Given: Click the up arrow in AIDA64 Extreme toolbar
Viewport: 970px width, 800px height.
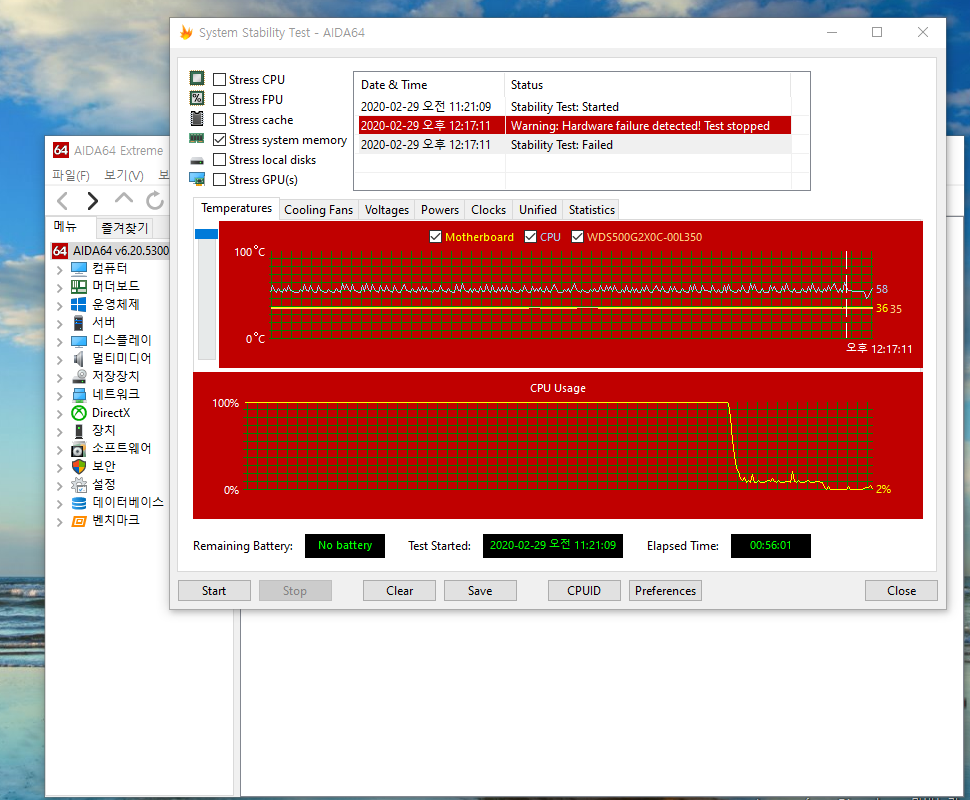Looking at the screenshot, I should coord(124,199).
